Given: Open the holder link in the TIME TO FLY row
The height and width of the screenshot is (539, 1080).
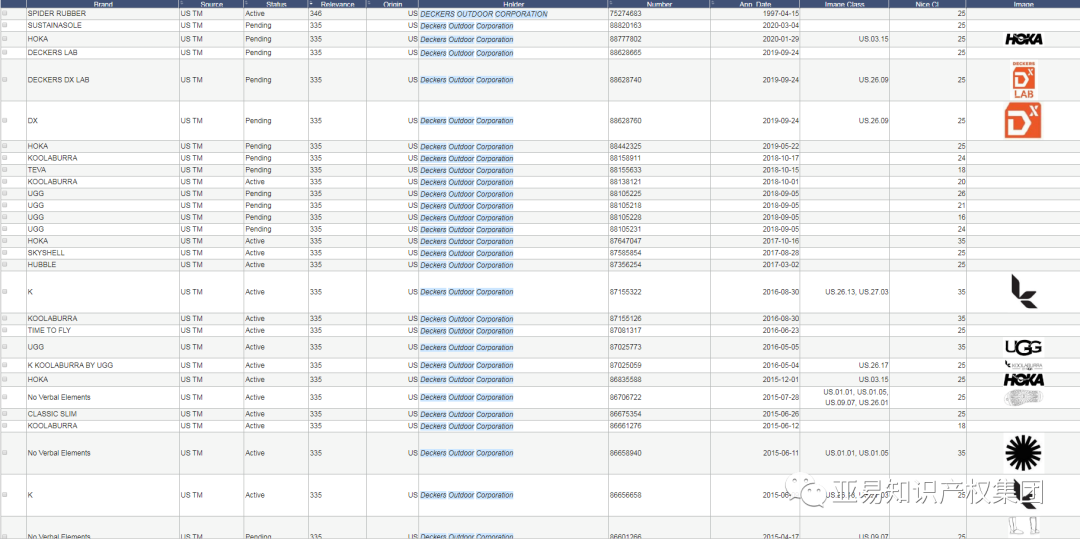Looking at the screenshot, I should (467, 331).
